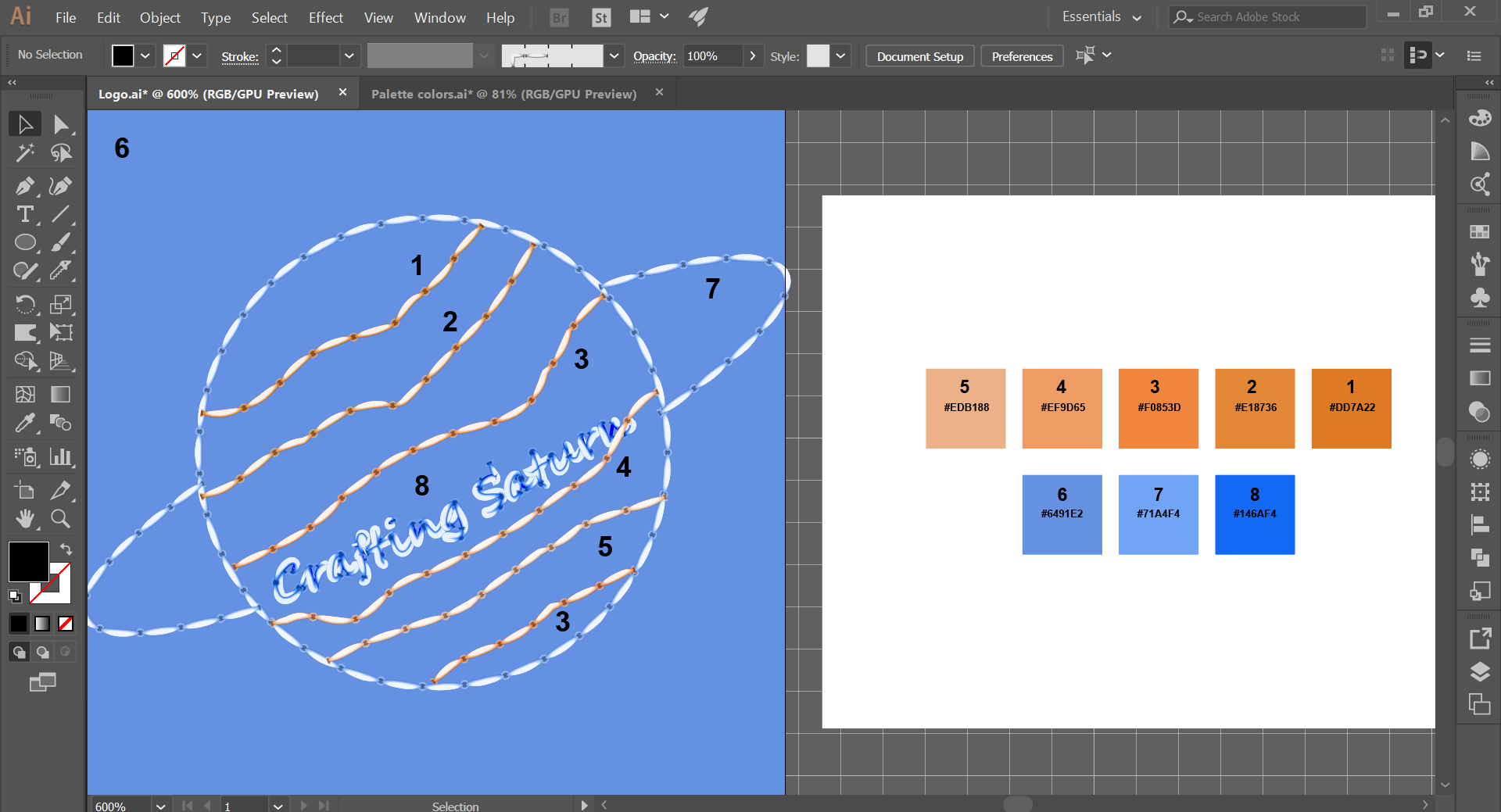The width and height of the screenshot is (1501, 812).
Task: Open the Asset Export panel icon
Action: tap(1479, 639)
